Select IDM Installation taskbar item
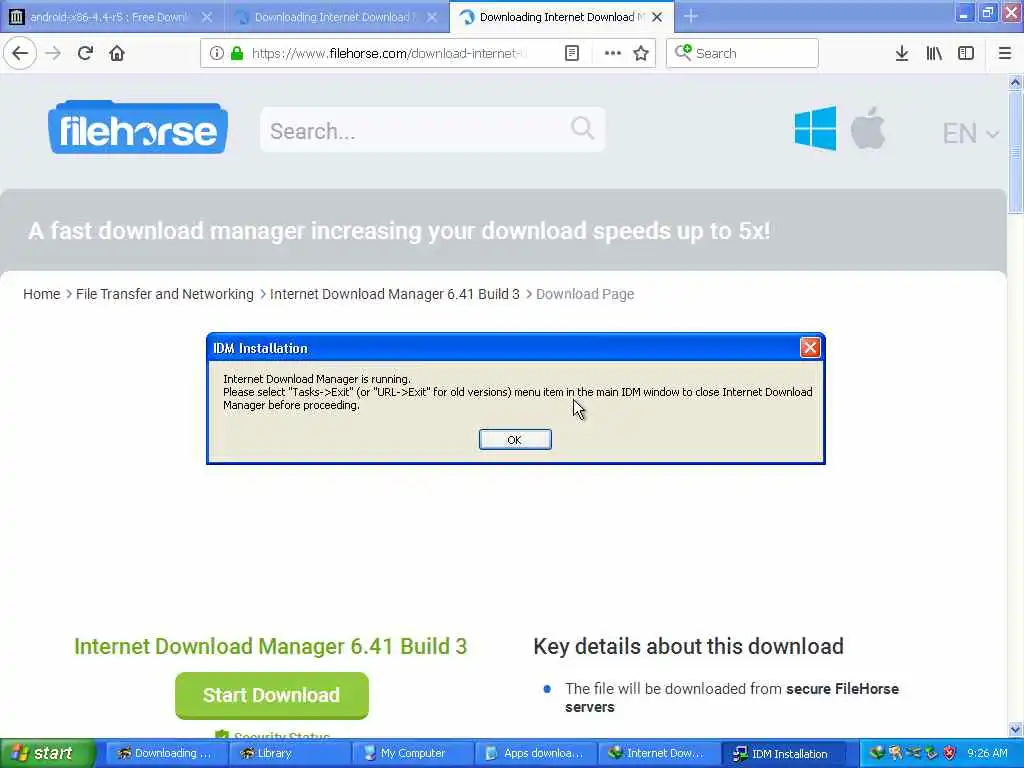This screenshot has width=1024, height=768. 782,753
